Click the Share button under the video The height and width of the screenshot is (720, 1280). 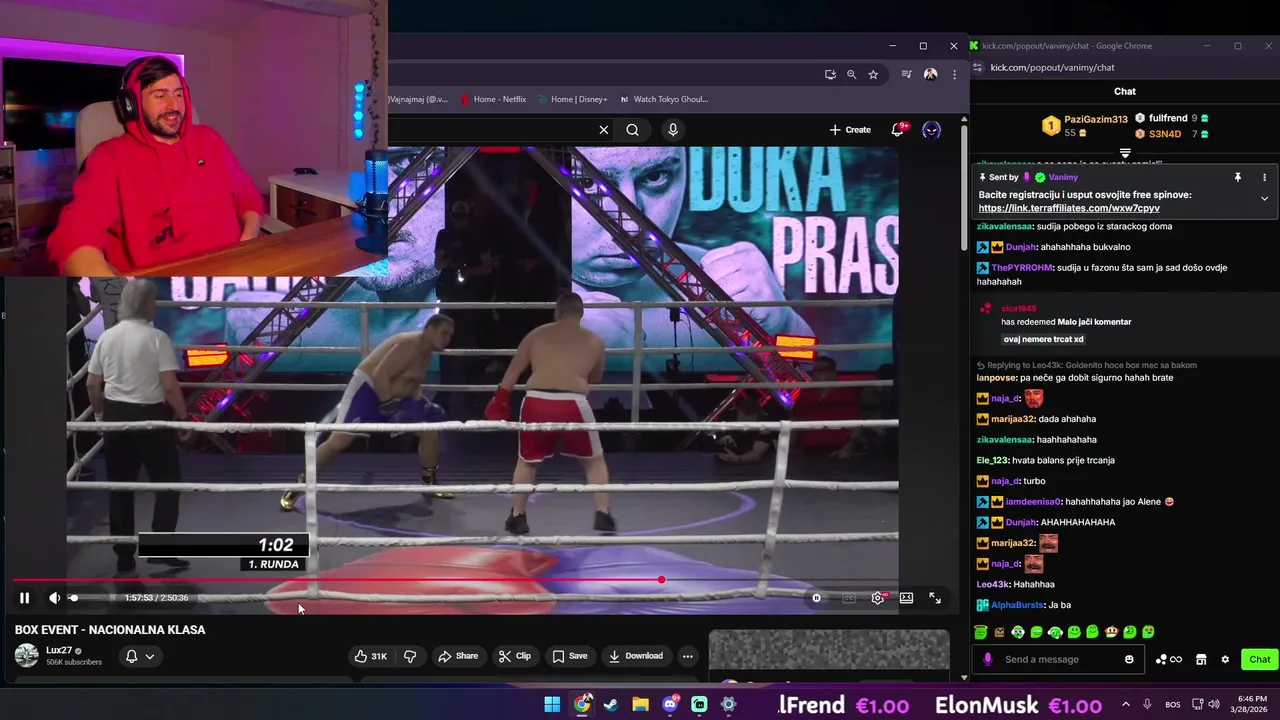(458, 656)
